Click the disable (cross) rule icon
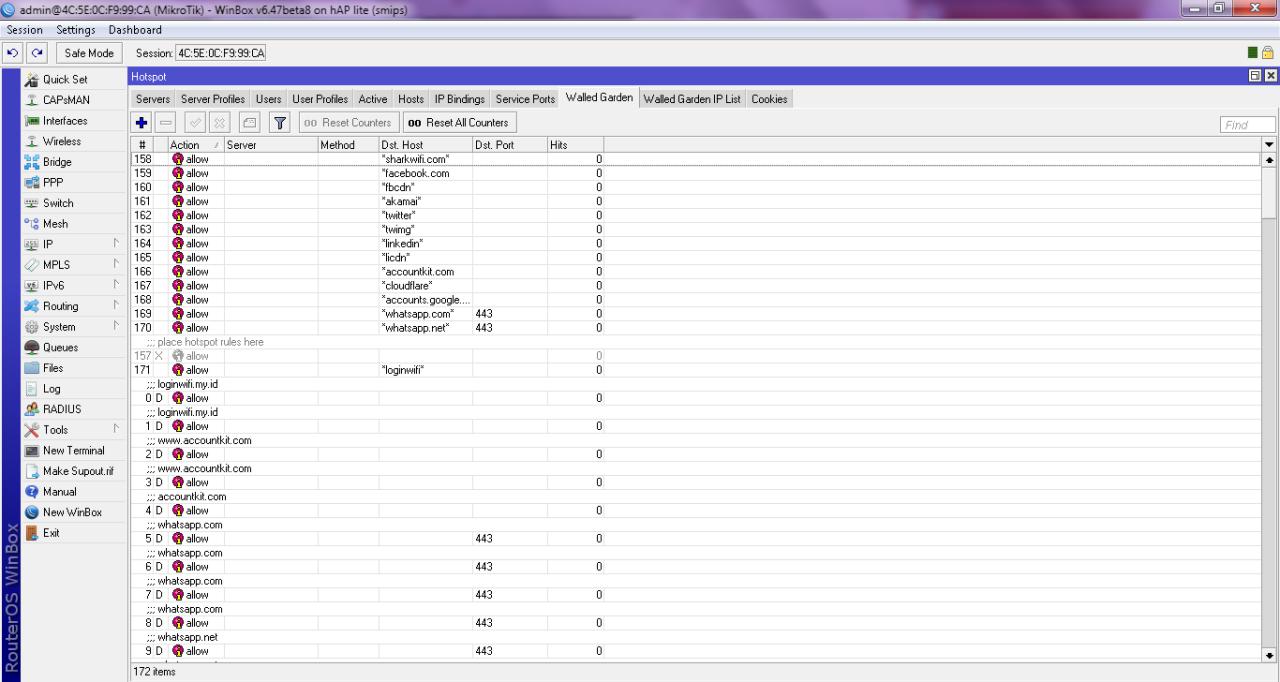 221,123
